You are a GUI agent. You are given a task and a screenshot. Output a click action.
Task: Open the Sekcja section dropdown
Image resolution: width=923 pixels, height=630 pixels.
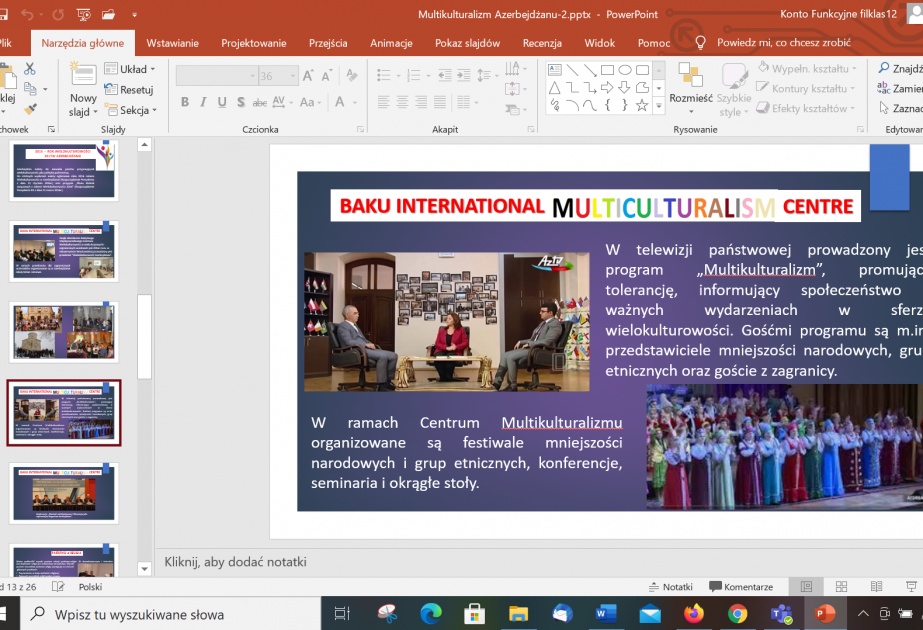(131, 110)
